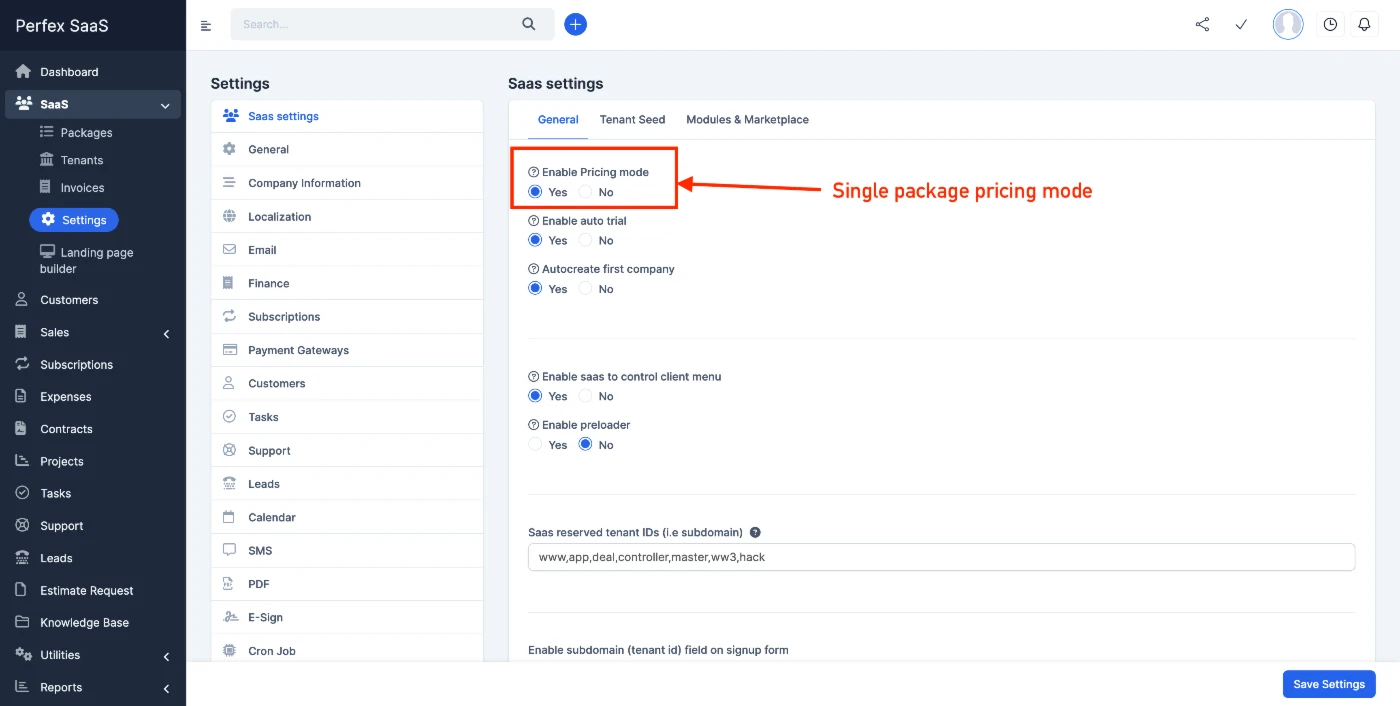The image size is (1400, 706).
Task: Click the Landing page builder monitor icon
Action: (x=47, y=252)
